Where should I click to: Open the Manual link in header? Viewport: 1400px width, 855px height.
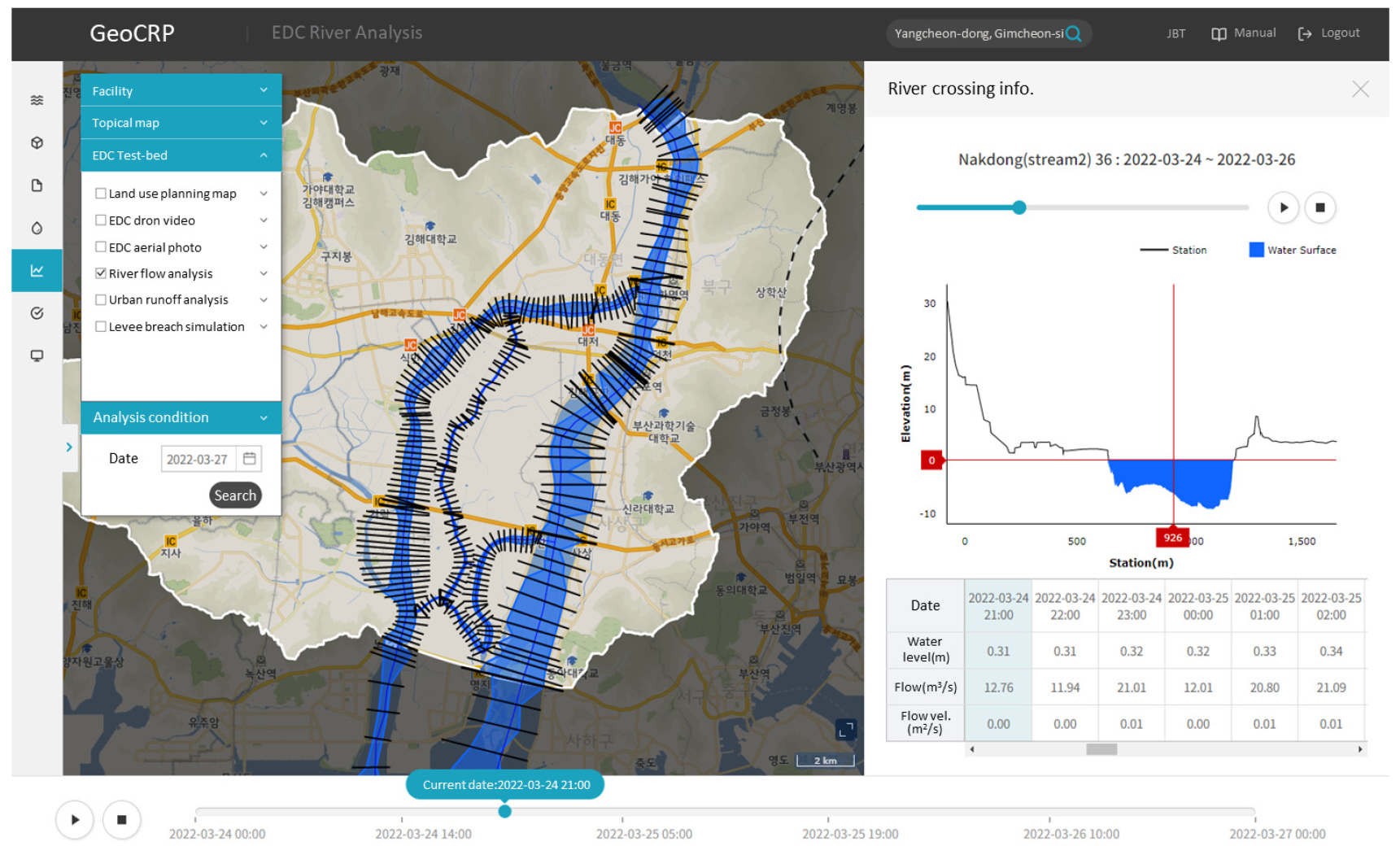click(x=1244, y=33)
